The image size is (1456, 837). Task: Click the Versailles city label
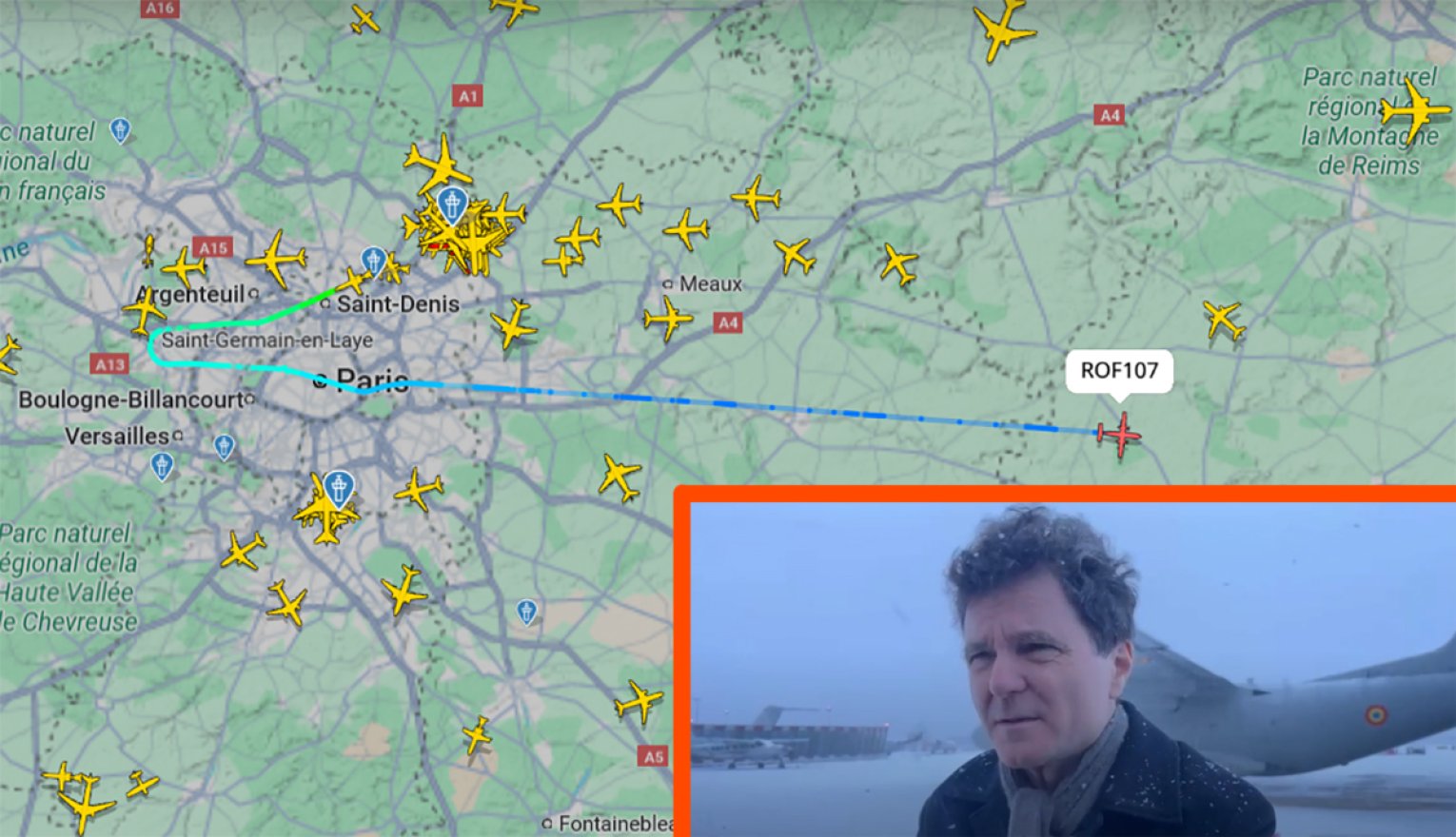(x=116, y=437)
